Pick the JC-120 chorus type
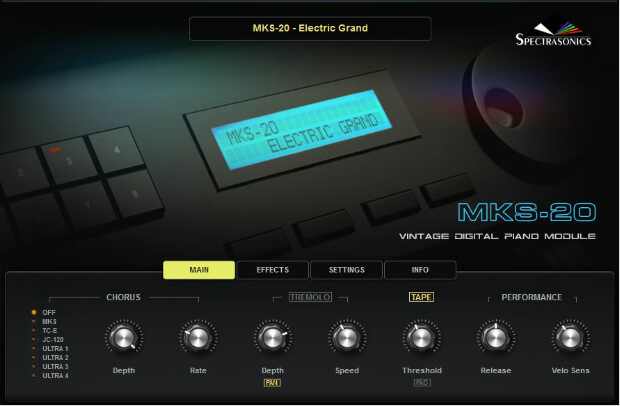 tap(43, 339)
